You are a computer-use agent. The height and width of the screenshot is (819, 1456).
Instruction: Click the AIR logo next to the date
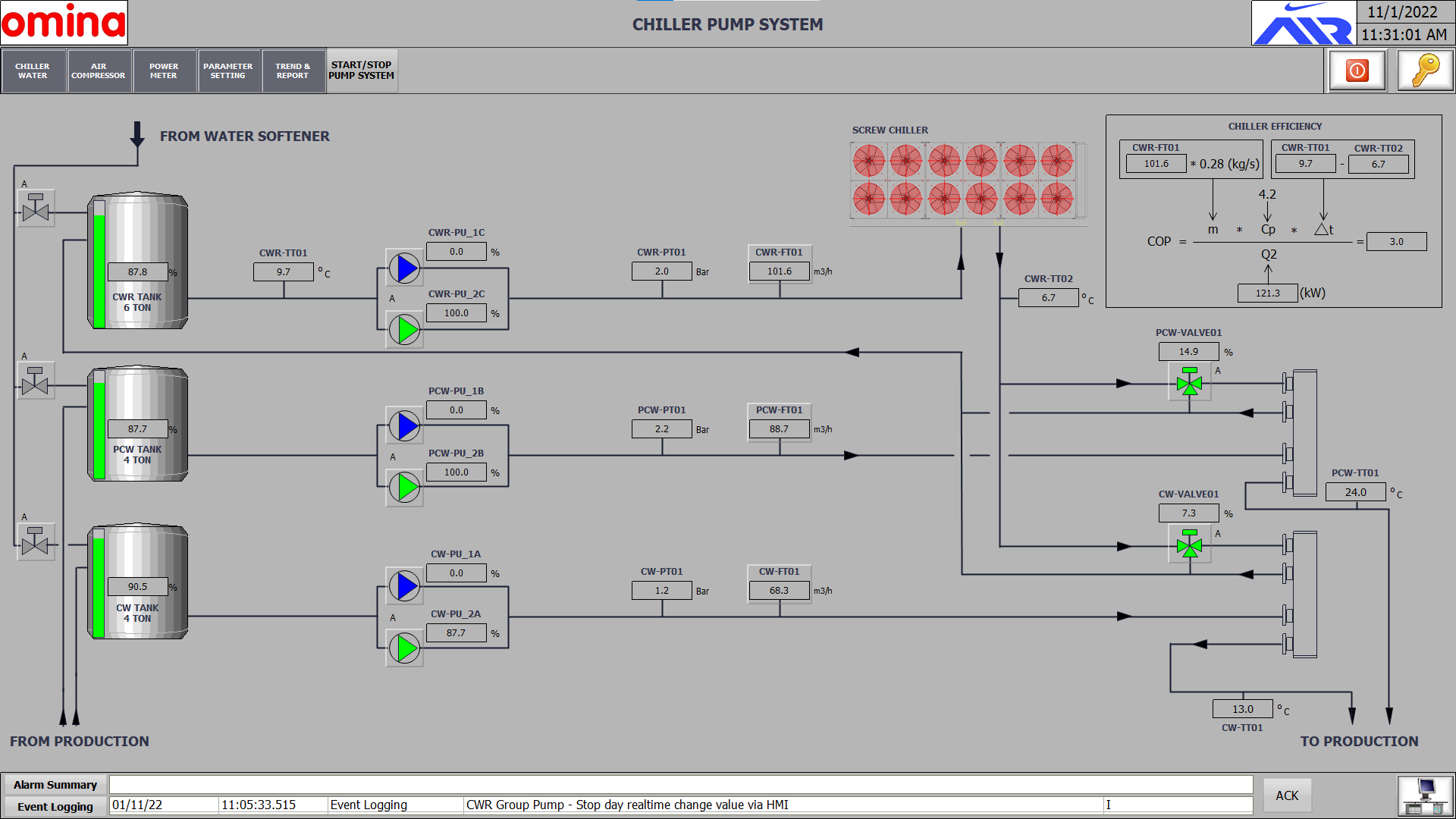pos(1304,23)
